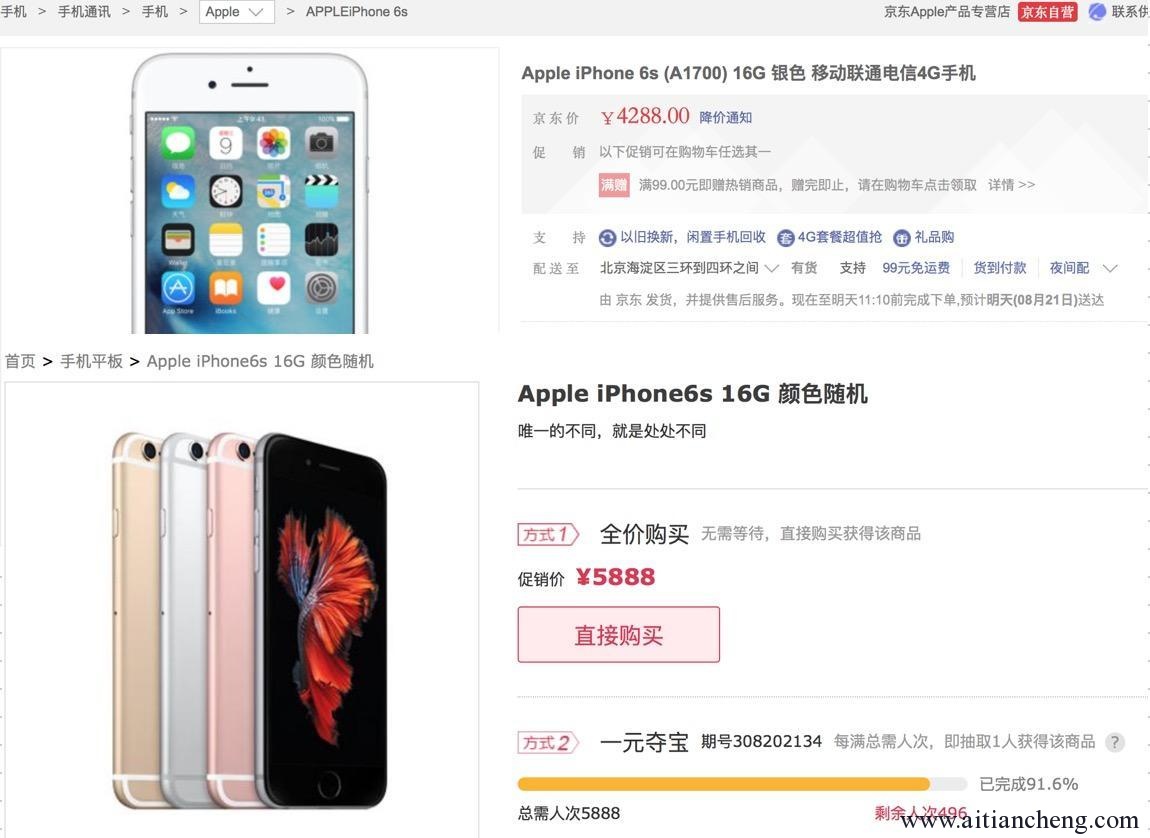Go to 手机通讯 breadcrumb category

click(x=84, y=12)
